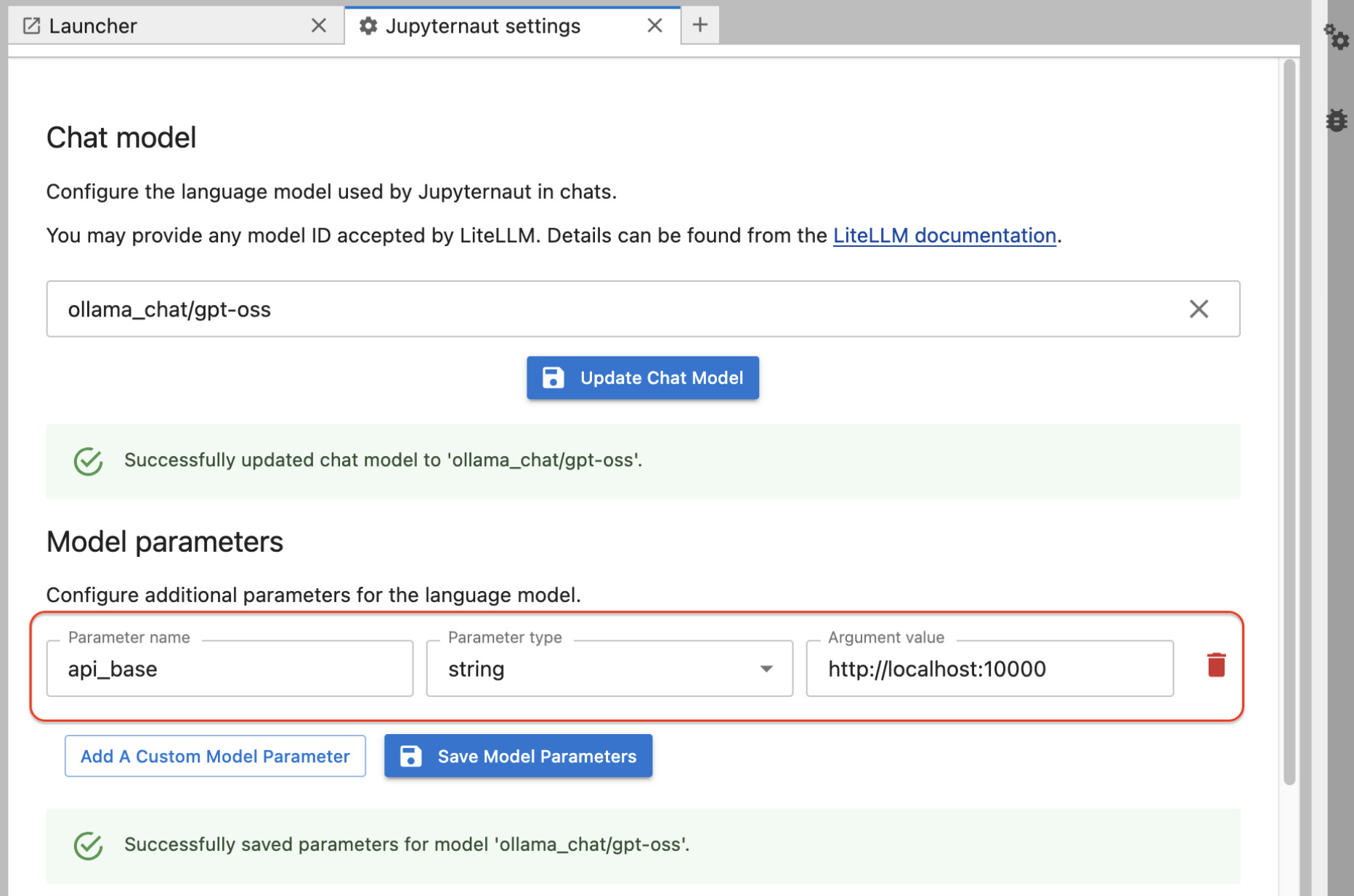This screenshot has width=1354, height=896.
Task: Click the Launcher tab's external-link icon
Action: click(x=32, y=26)
